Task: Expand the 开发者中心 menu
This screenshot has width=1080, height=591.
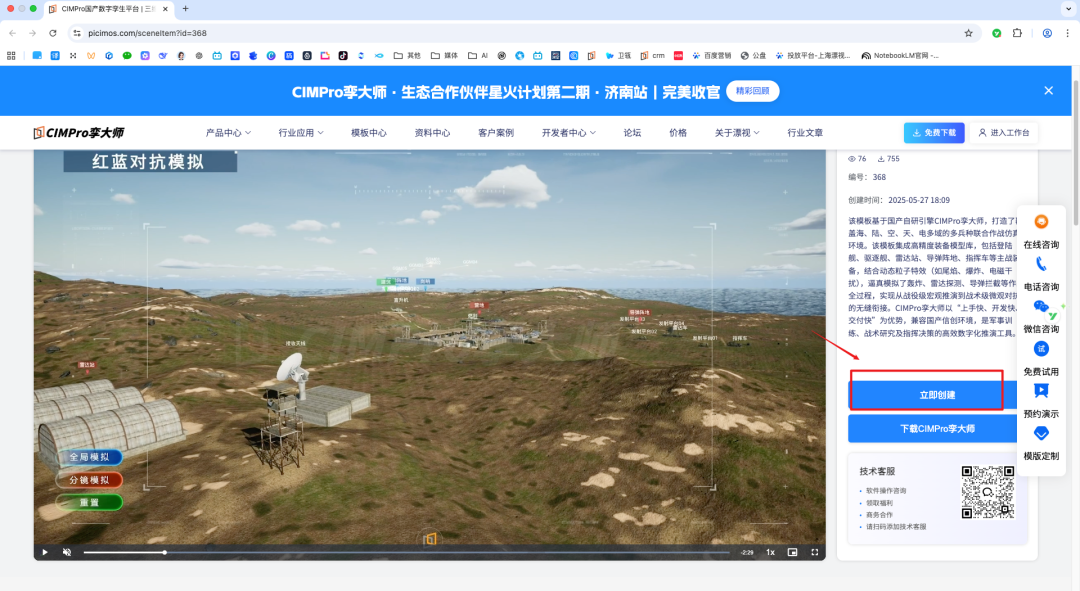Action: click(x=568, y=132)
